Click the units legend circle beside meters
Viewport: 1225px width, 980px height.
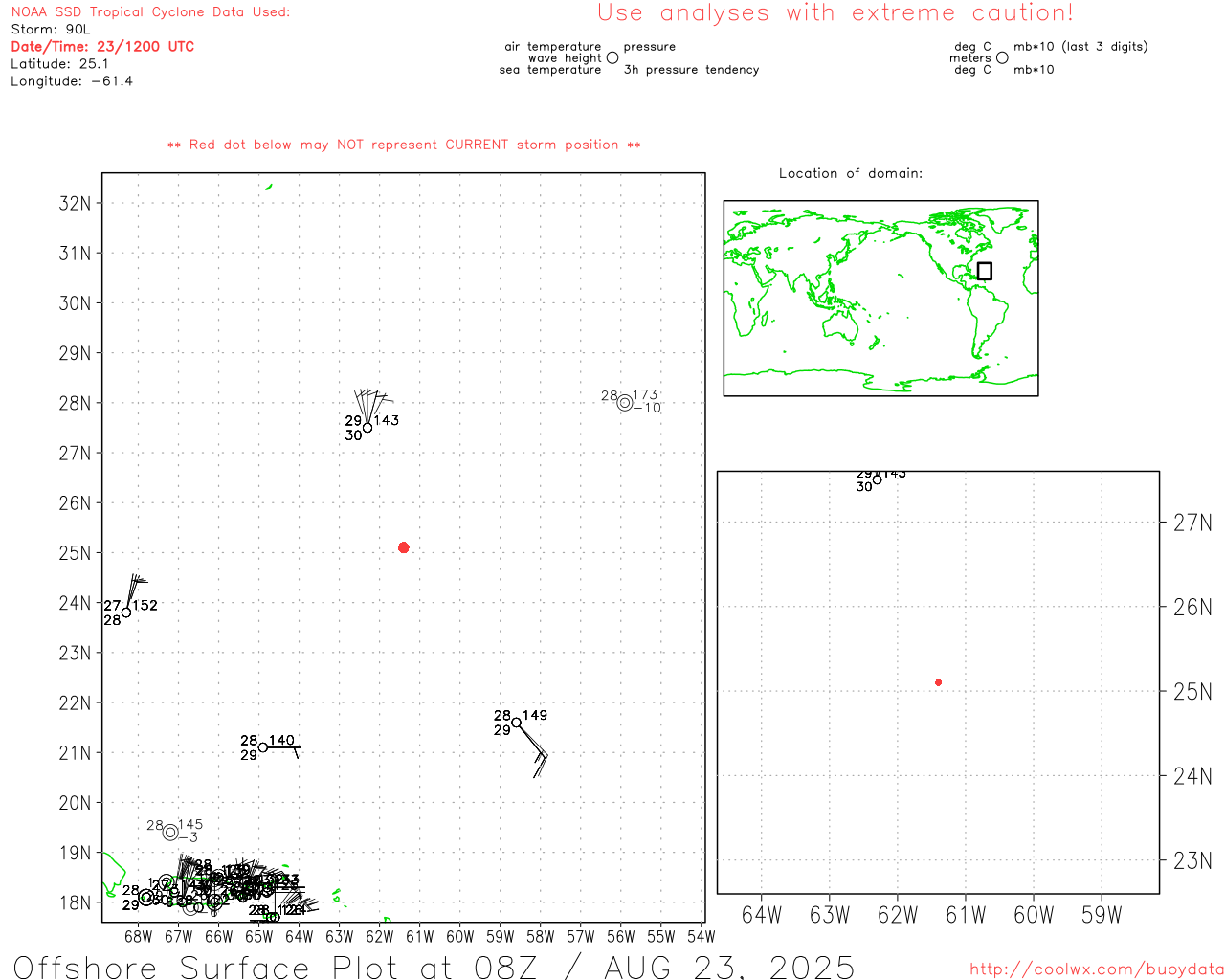pyautogui.click(x=1002, y=57)
